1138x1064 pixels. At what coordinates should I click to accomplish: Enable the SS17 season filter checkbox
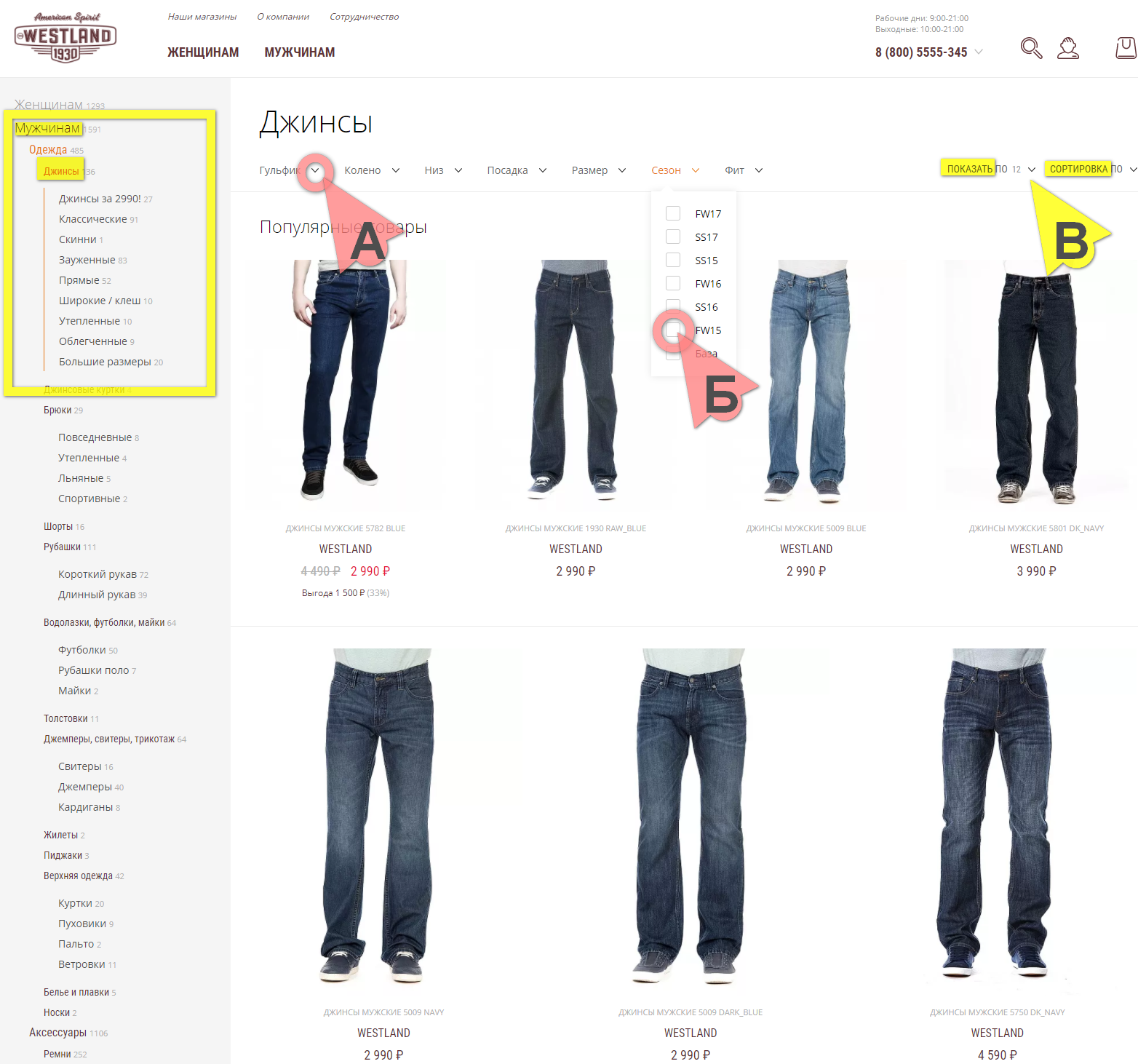tap(673, 237)
